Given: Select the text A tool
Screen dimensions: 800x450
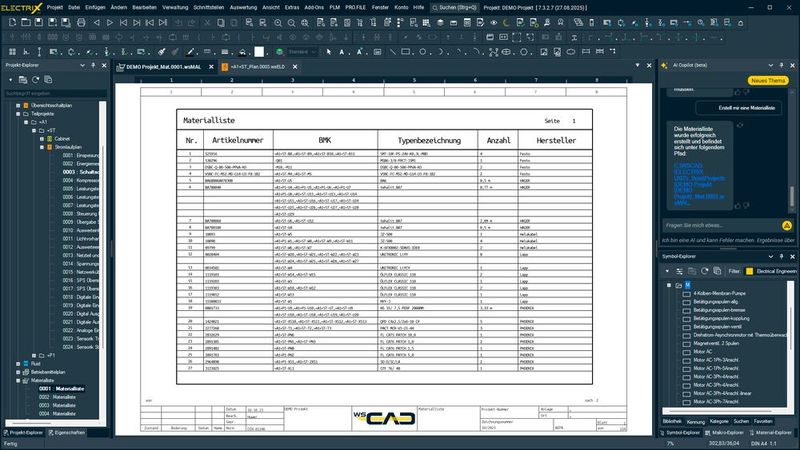Looking at the screenshot, I should [342, 52].
